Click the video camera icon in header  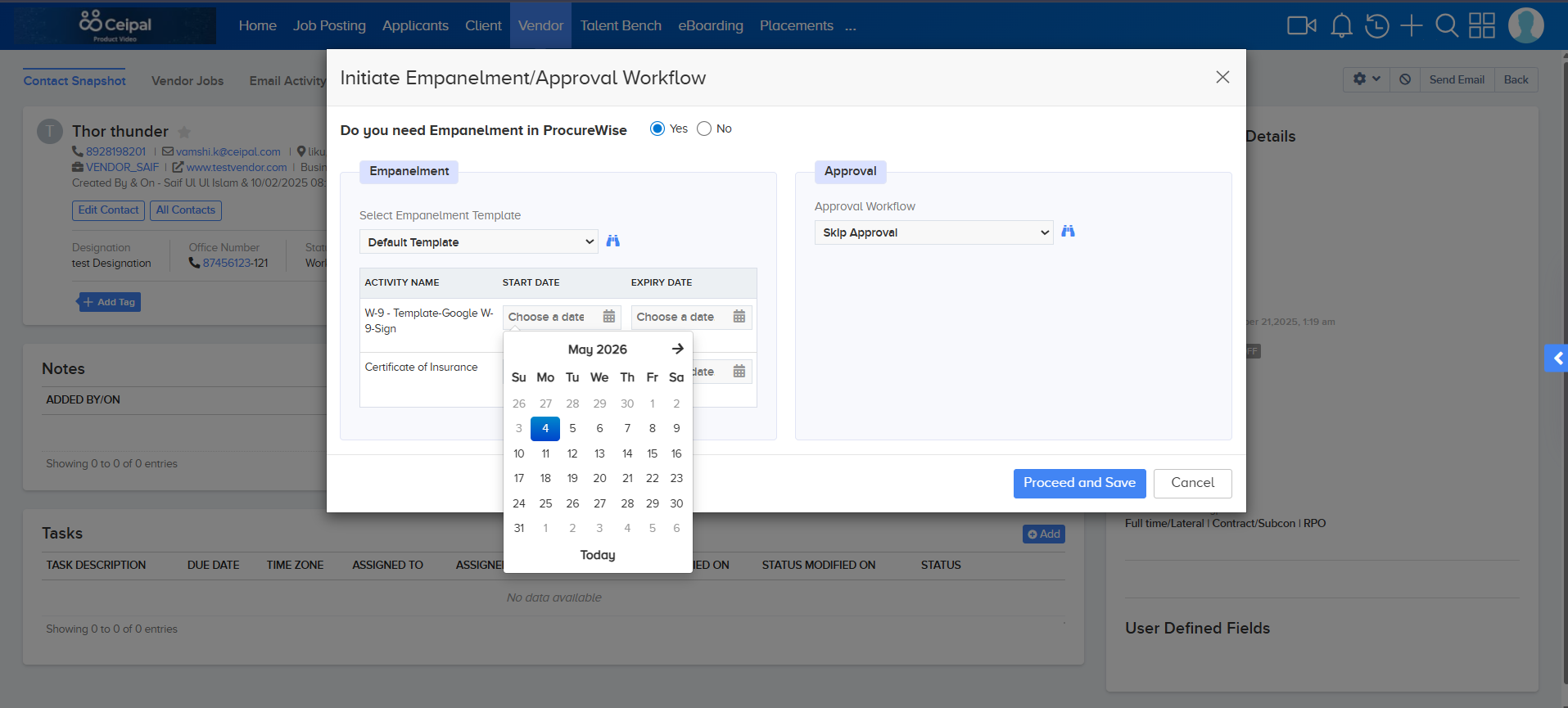click(1301, 25)
